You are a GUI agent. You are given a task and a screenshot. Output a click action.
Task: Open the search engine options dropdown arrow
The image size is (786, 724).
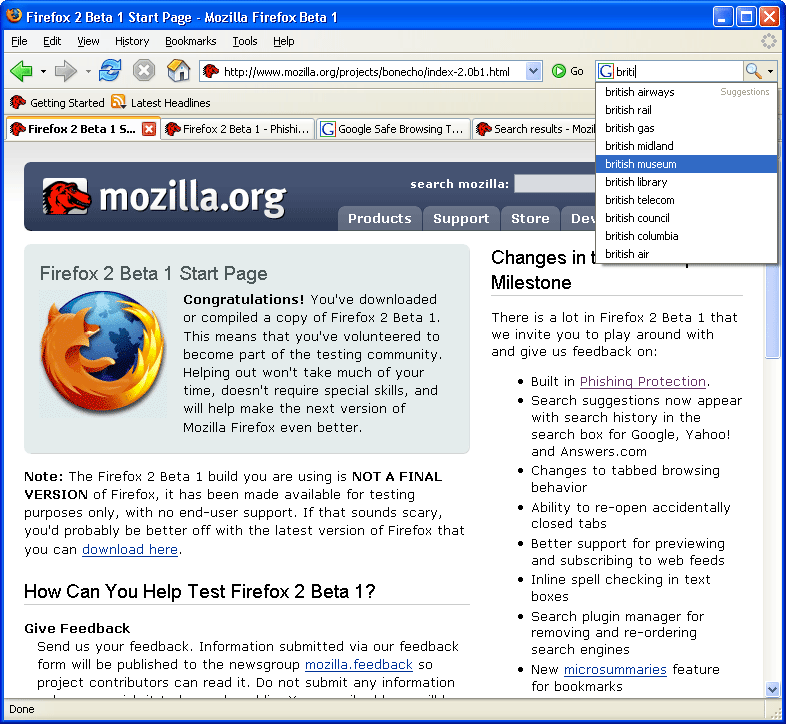770,72
